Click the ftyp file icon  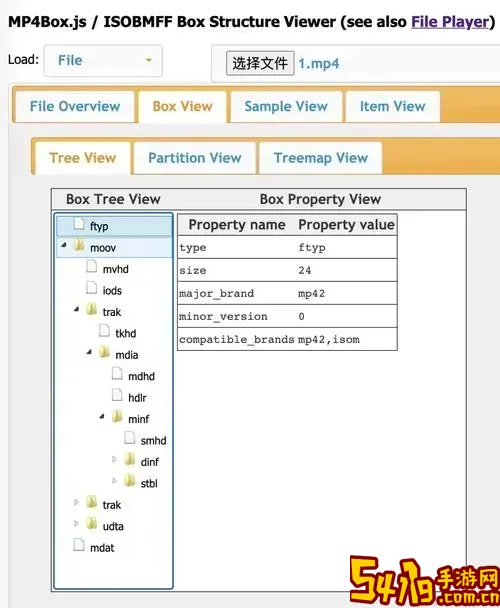click(x=79, y=225)
